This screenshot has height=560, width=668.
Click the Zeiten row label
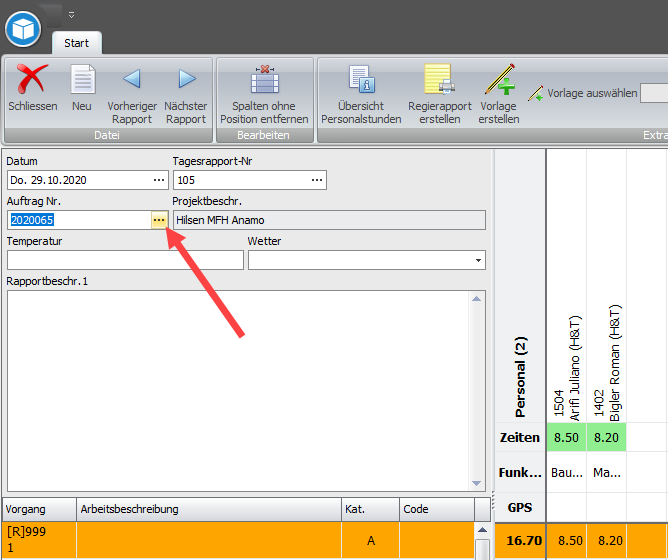520,438
